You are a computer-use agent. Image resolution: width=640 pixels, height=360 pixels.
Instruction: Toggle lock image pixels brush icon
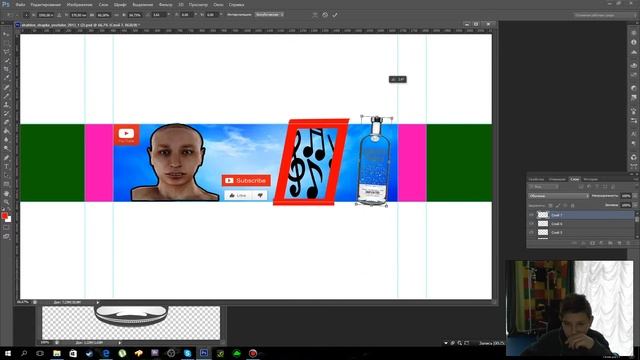[558, 205]
